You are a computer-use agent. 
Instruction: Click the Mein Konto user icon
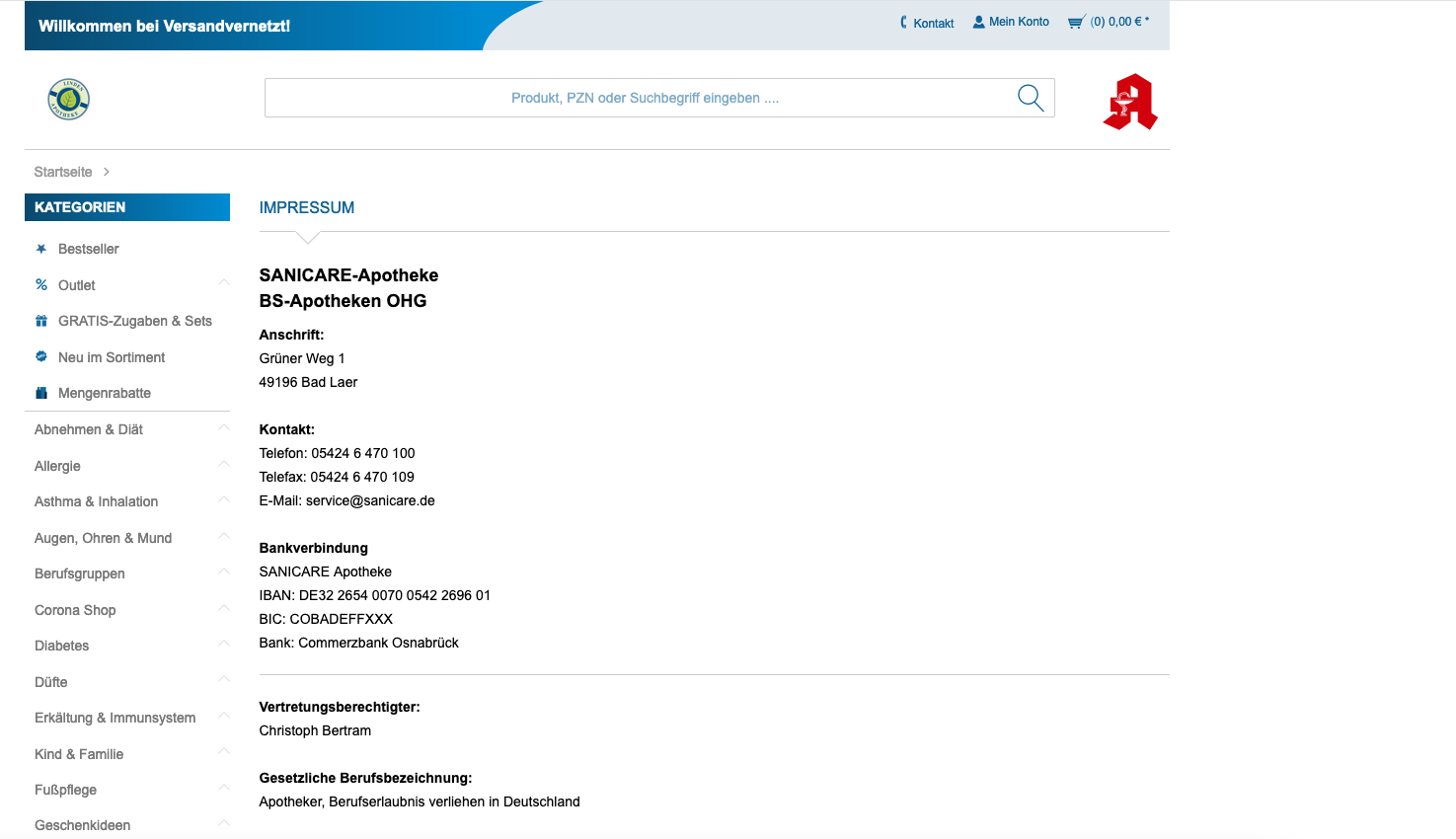[978, 22]
